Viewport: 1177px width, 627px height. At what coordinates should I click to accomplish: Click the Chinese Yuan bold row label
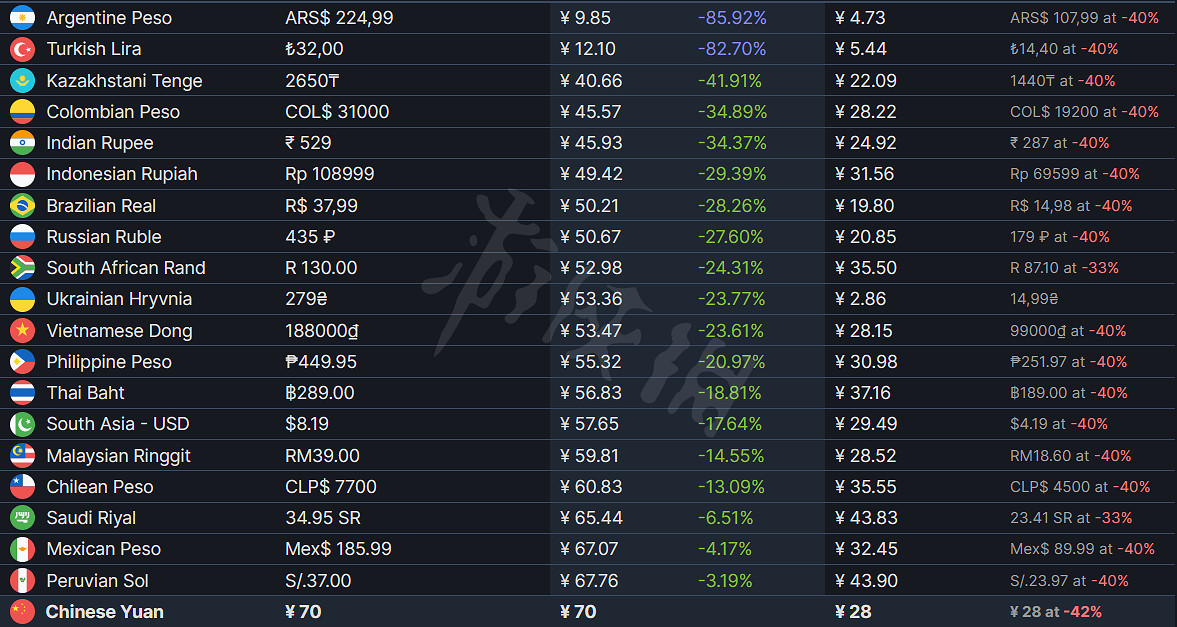point(105,612)
